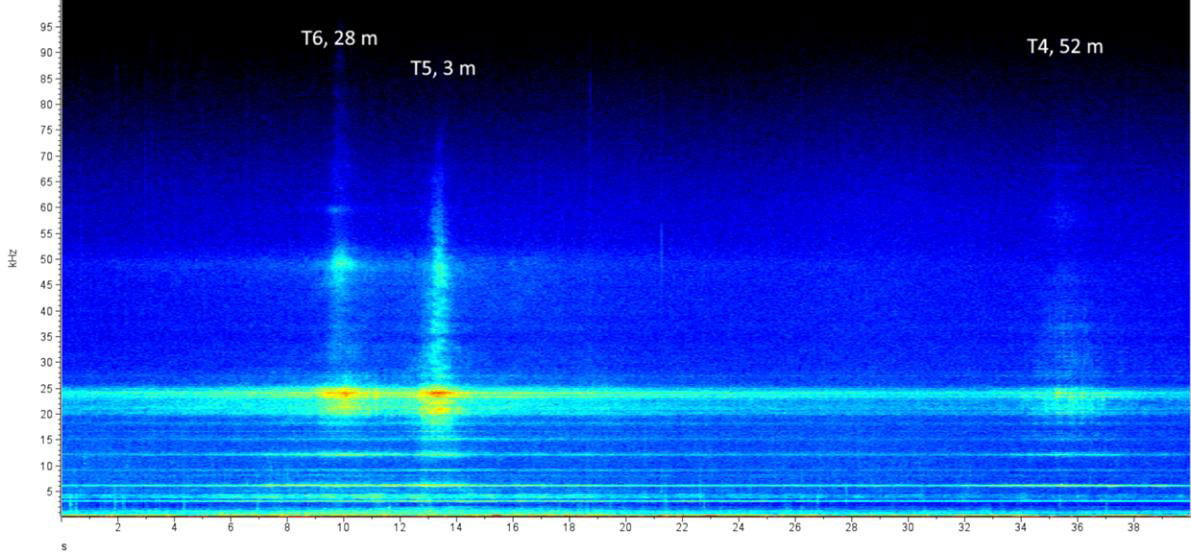Select the red hotspot of T6 near 24 kHz

click(346, 393)
